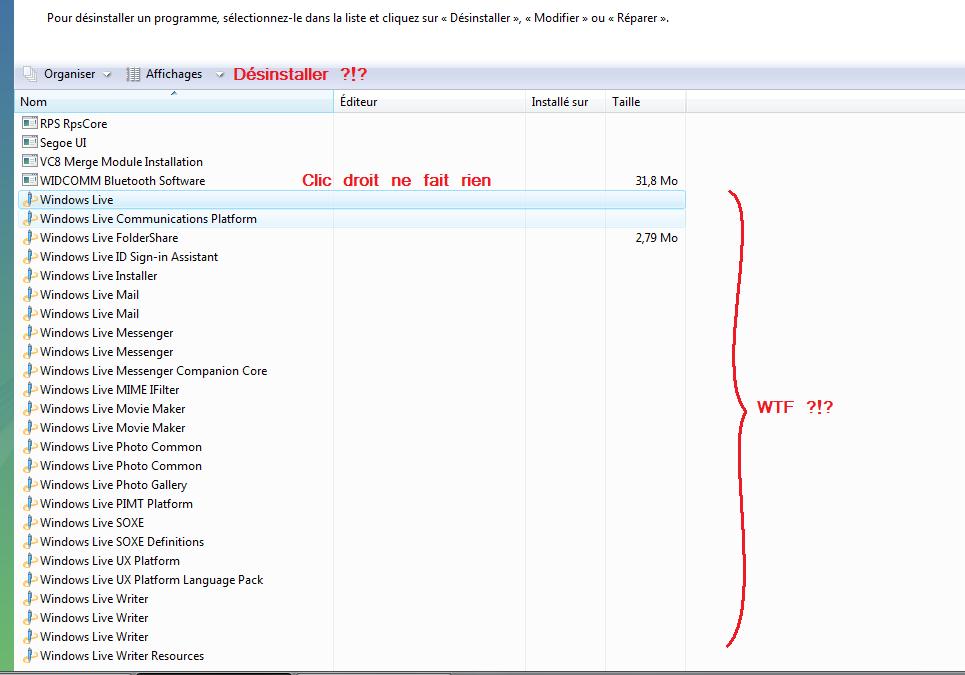Click the Windows Live MIME IFilter icon

[30, 389]
